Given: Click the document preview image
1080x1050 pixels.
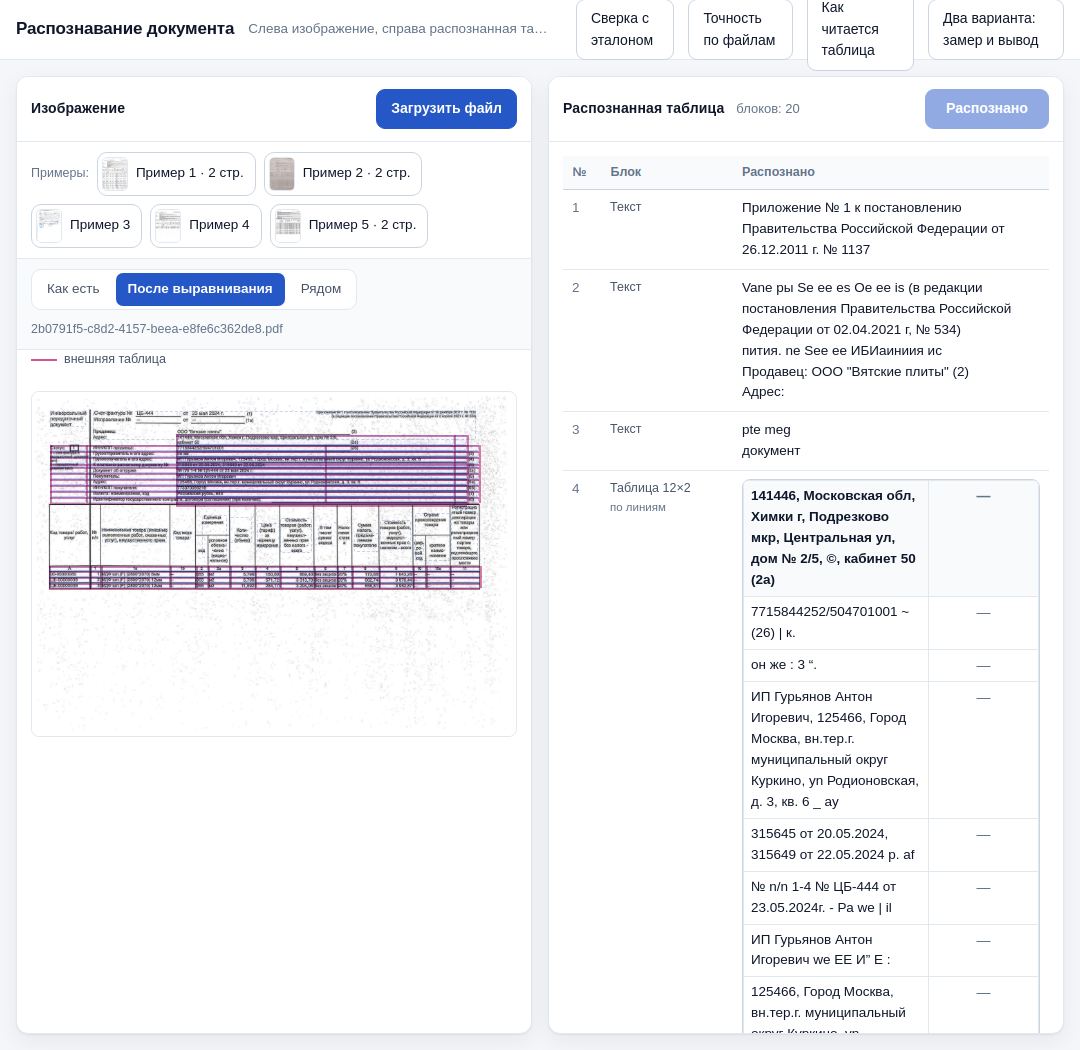Looking at the screenshot, I should point(273,564).
